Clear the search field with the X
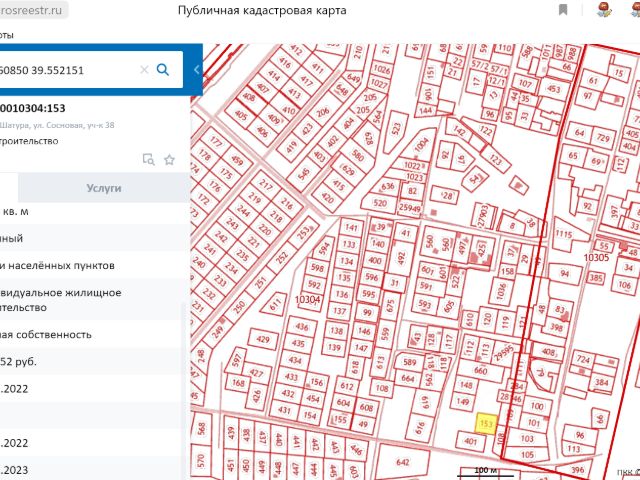 [x=144, y=70]
